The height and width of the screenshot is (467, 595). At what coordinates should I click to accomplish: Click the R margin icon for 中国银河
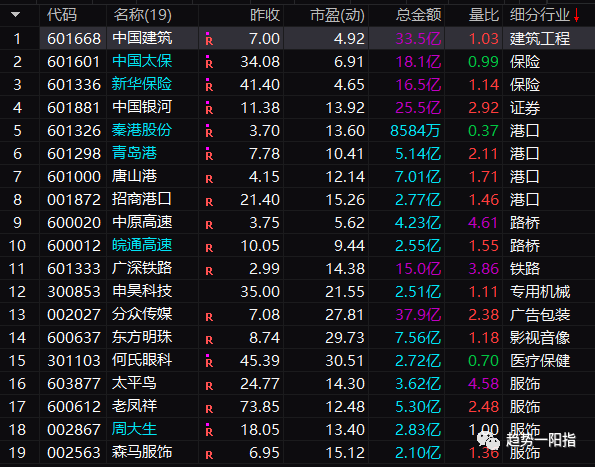209,108
